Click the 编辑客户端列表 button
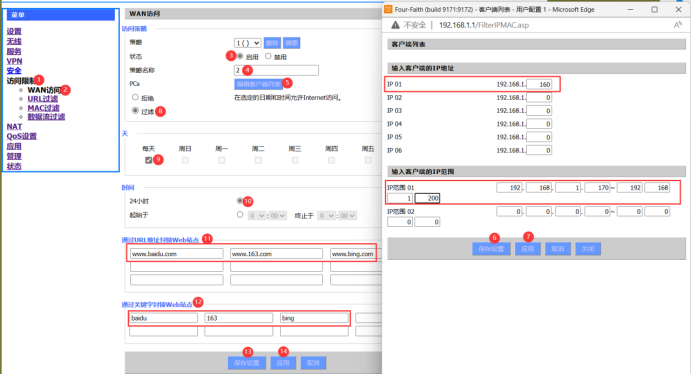Viewport: 692px width, 374px height. coord(258,84)
